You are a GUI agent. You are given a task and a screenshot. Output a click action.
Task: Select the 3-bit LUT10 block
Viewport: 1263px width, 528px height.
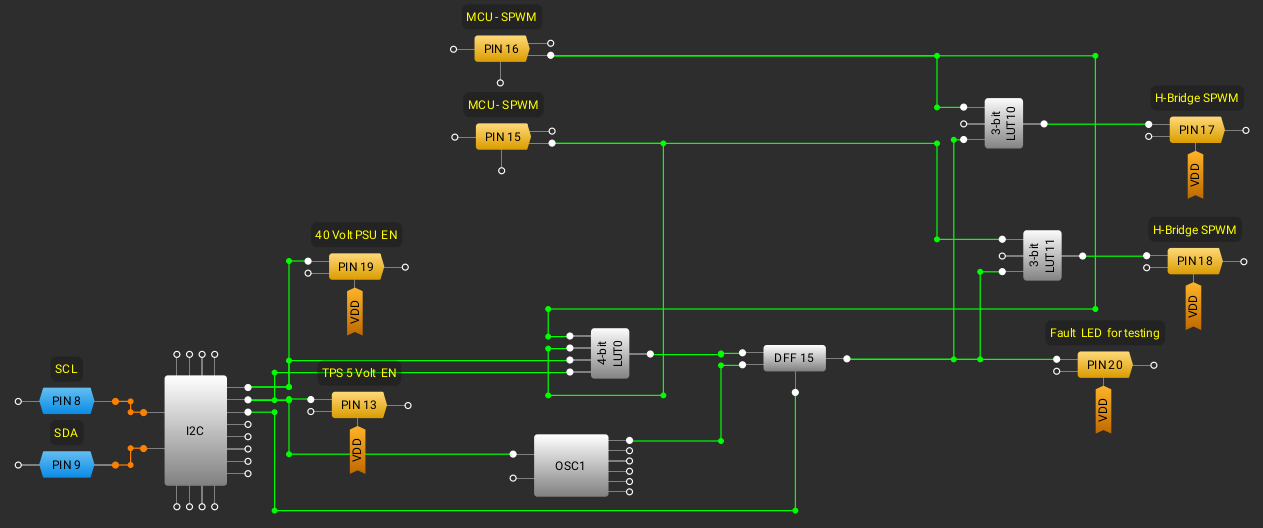(1004, 124)
